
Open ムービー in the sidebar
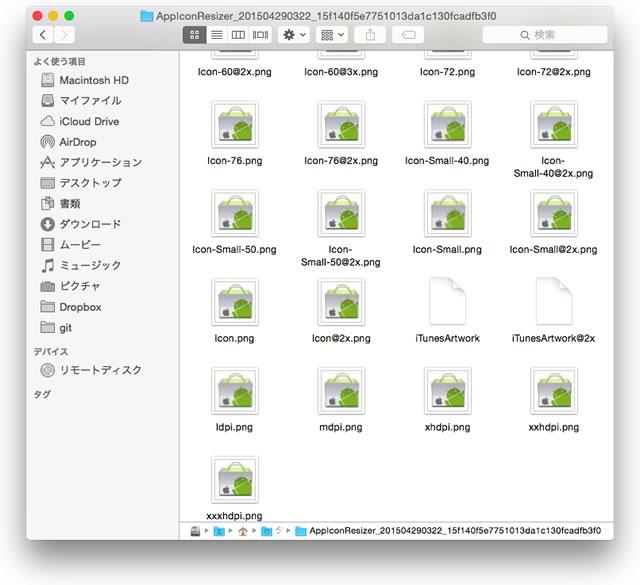71,245
